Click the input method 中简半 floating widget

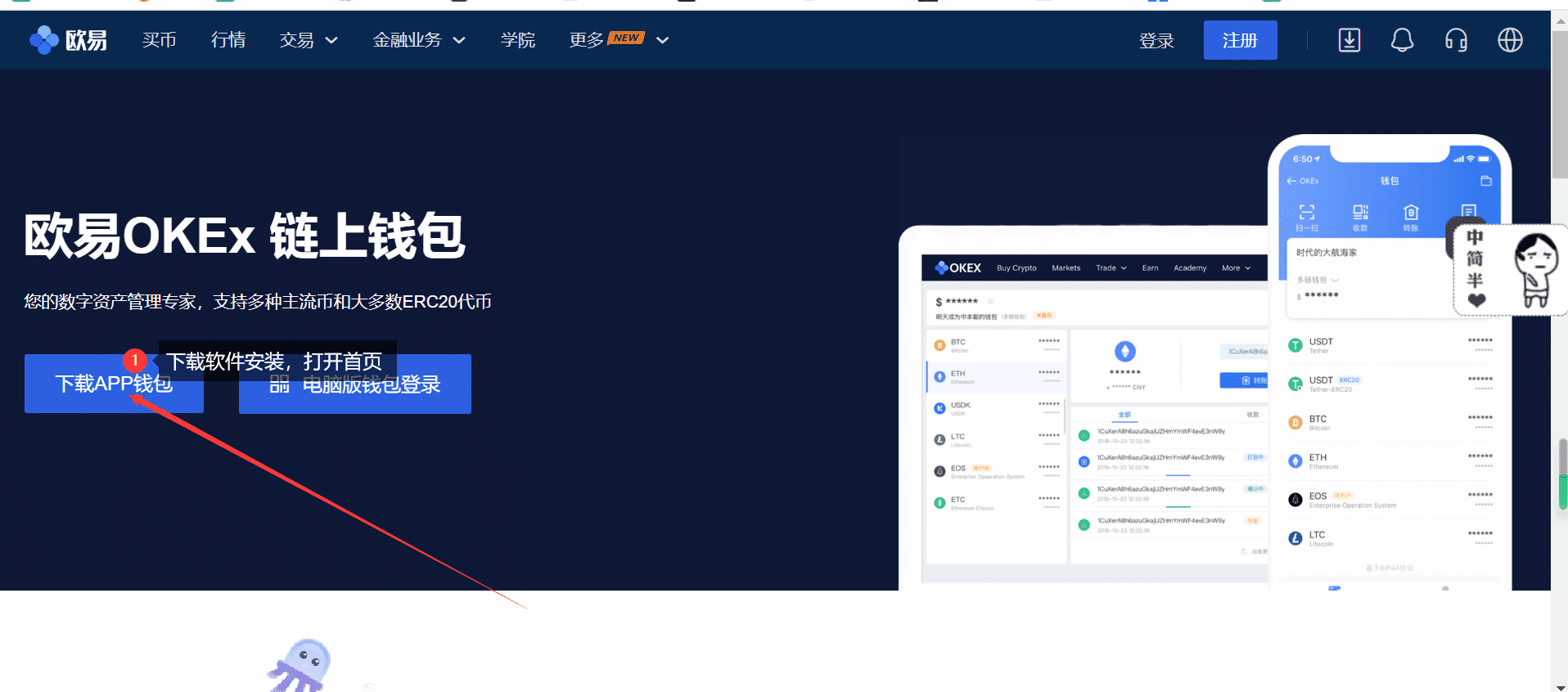(1510, 269)
